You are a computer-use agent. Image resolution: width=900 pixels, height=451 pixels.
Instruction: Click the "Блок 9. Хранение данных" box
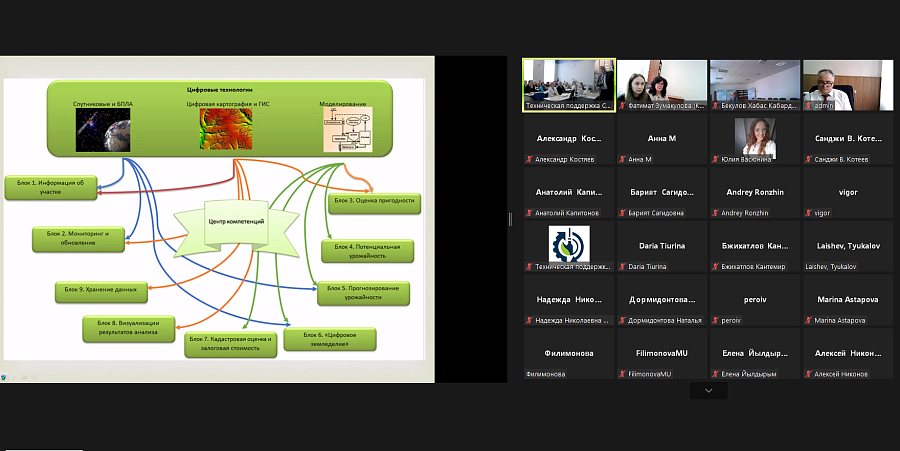point(100,290)
